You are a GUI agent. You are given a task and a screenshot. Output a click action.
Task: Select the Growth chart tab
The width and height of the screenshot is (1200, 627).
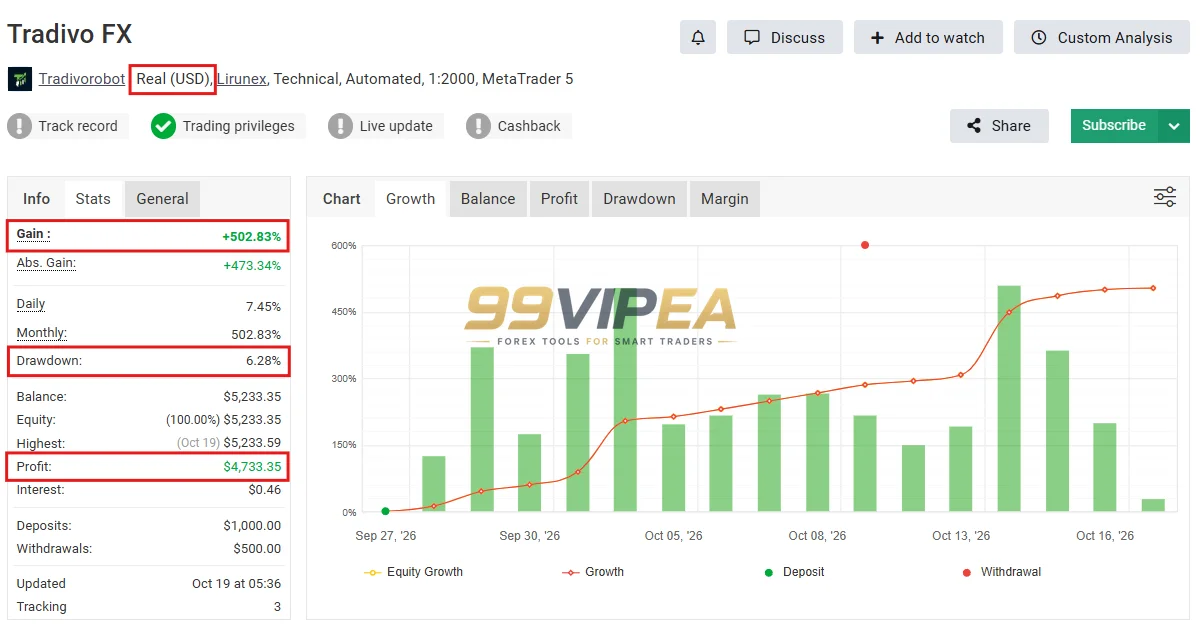[x=410, y=199]
